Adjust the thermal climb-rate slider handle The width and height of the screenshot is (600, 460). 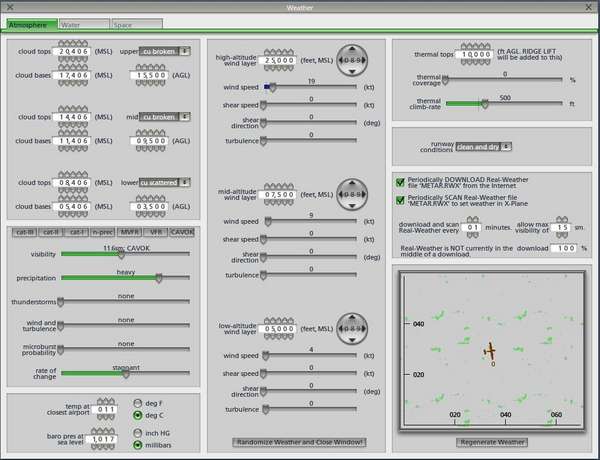coord(485,104)
